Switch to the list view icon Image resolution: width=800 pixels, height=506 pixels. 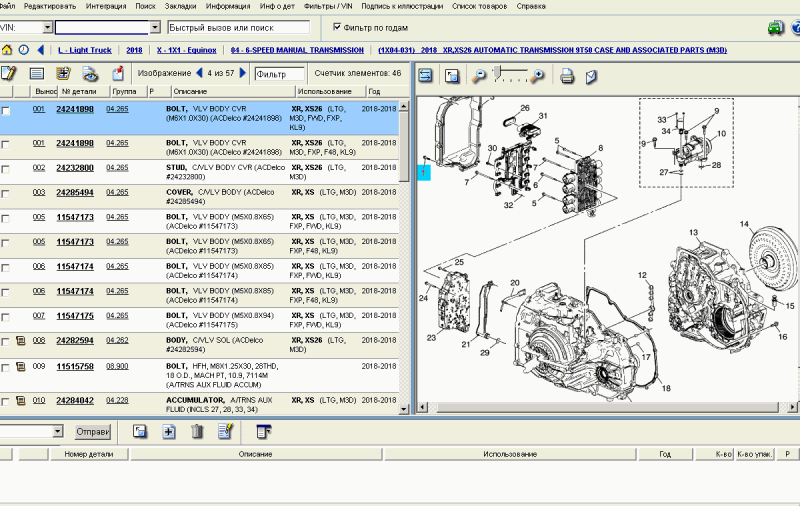click(37, 74)
